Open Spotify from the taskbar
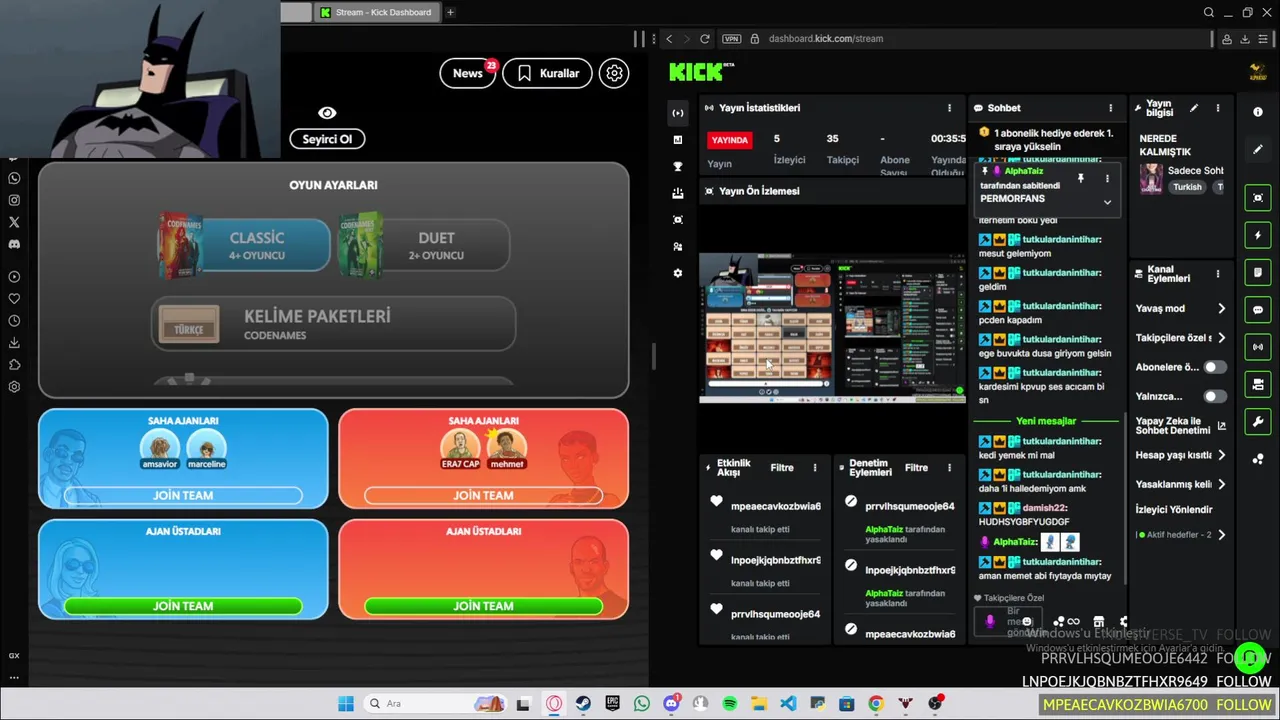Image resolution: width=1280 pixels, height=720 pixels. 730,704
